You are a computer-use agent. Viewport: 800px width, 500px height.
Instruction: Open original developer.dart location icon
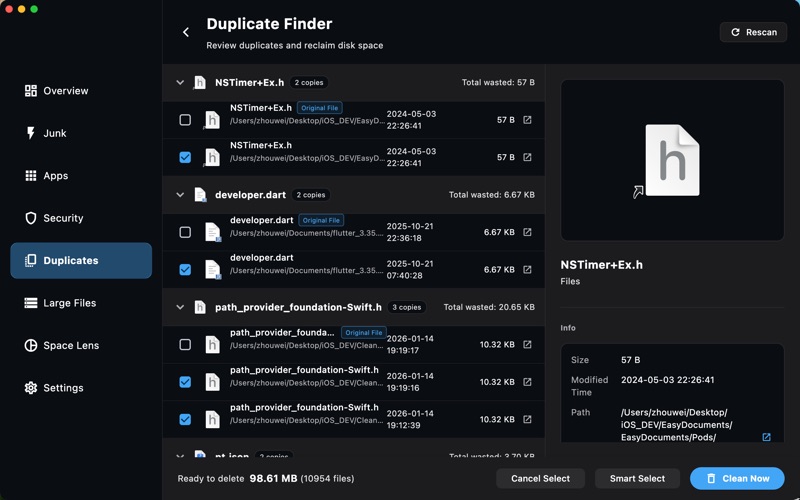[527, 232]
